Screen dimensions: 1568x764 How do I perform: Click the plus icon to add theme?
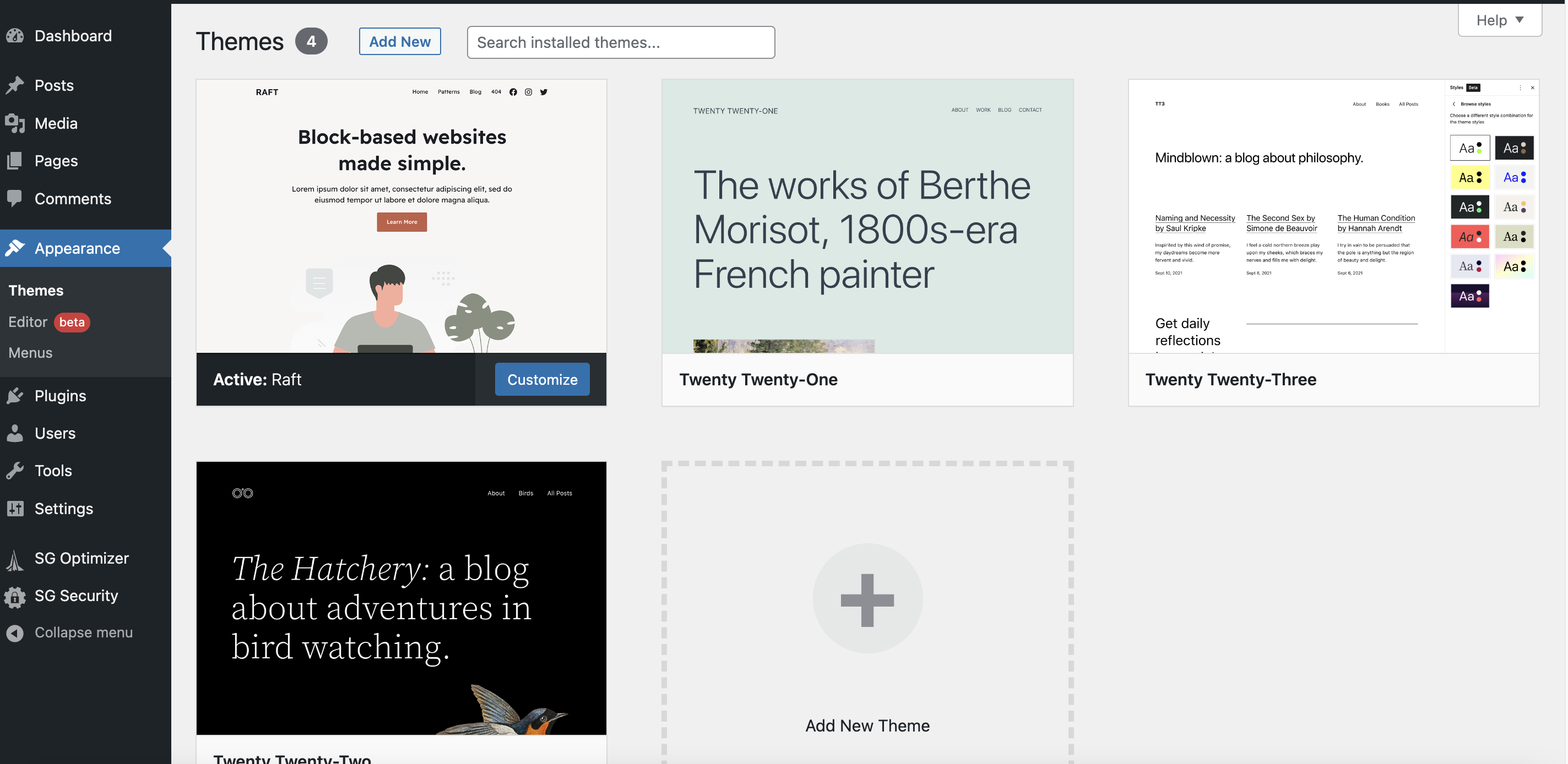click(x=867, y=599)
